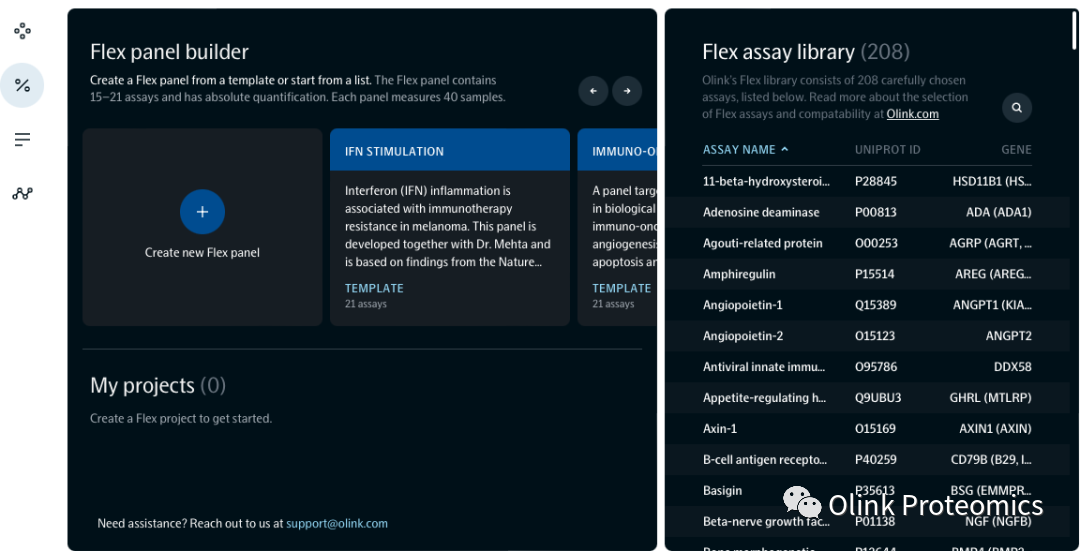Select the Beta-nerve growth factor row

pyautogui.click(x=867, y=522)
